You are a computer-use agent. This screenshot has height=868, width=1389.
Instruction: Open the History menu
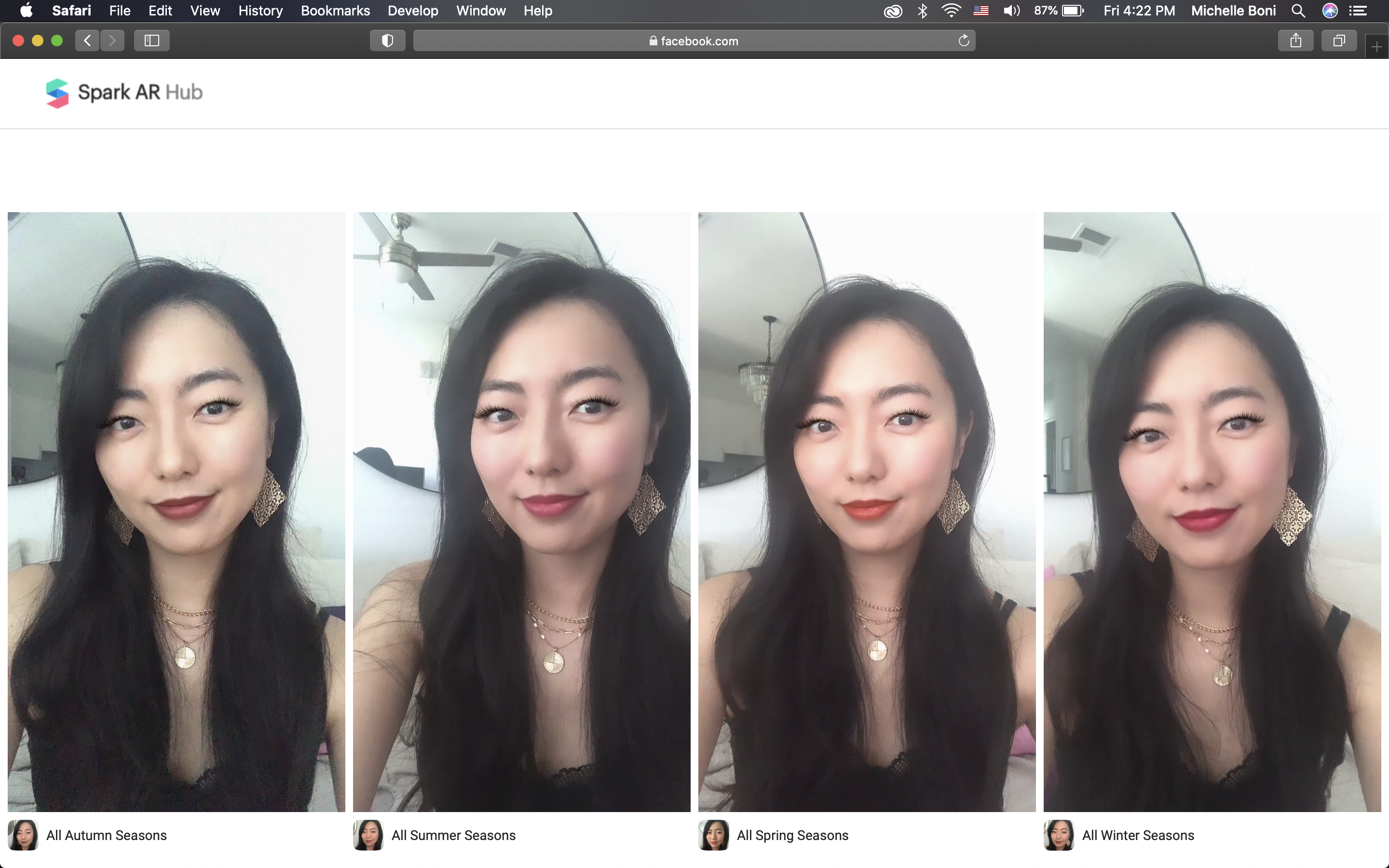[x=260, y=10]
